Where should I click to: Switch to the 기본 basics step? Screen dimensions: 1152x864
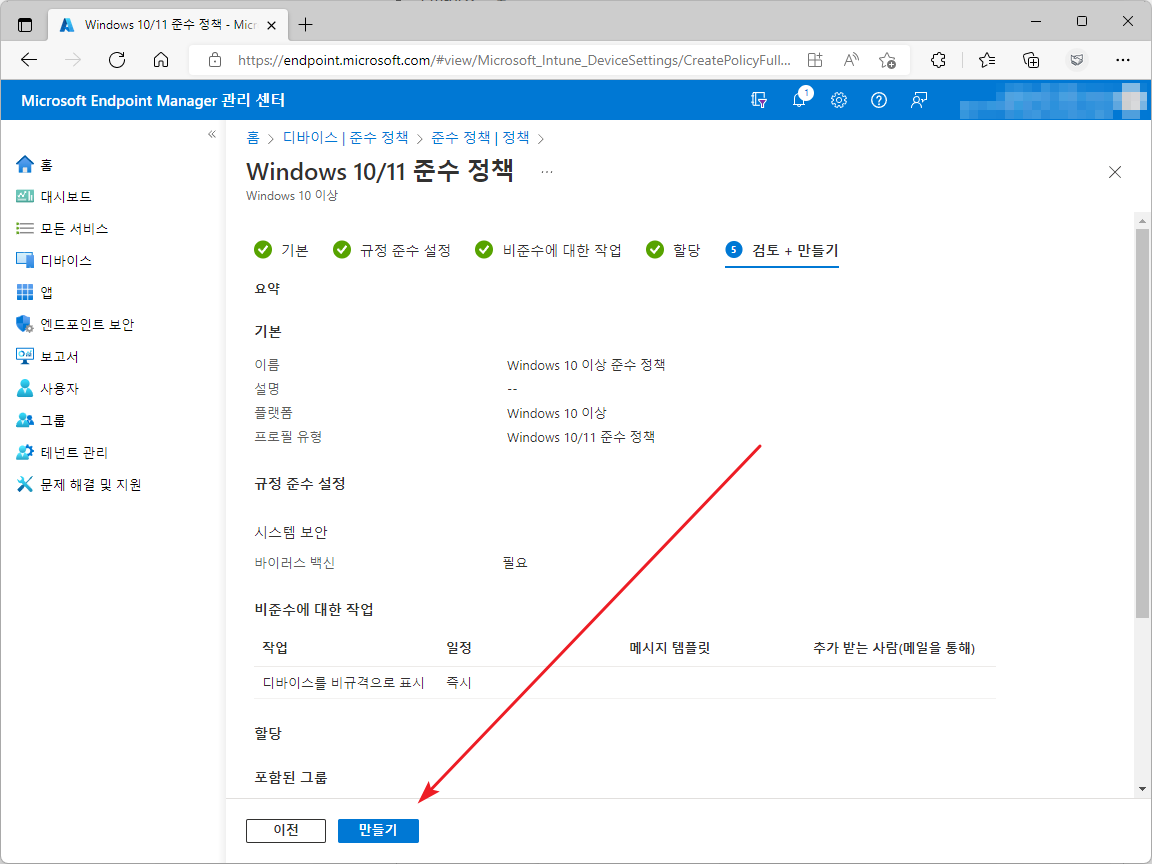pyautogui.click(x=281, y=251)
